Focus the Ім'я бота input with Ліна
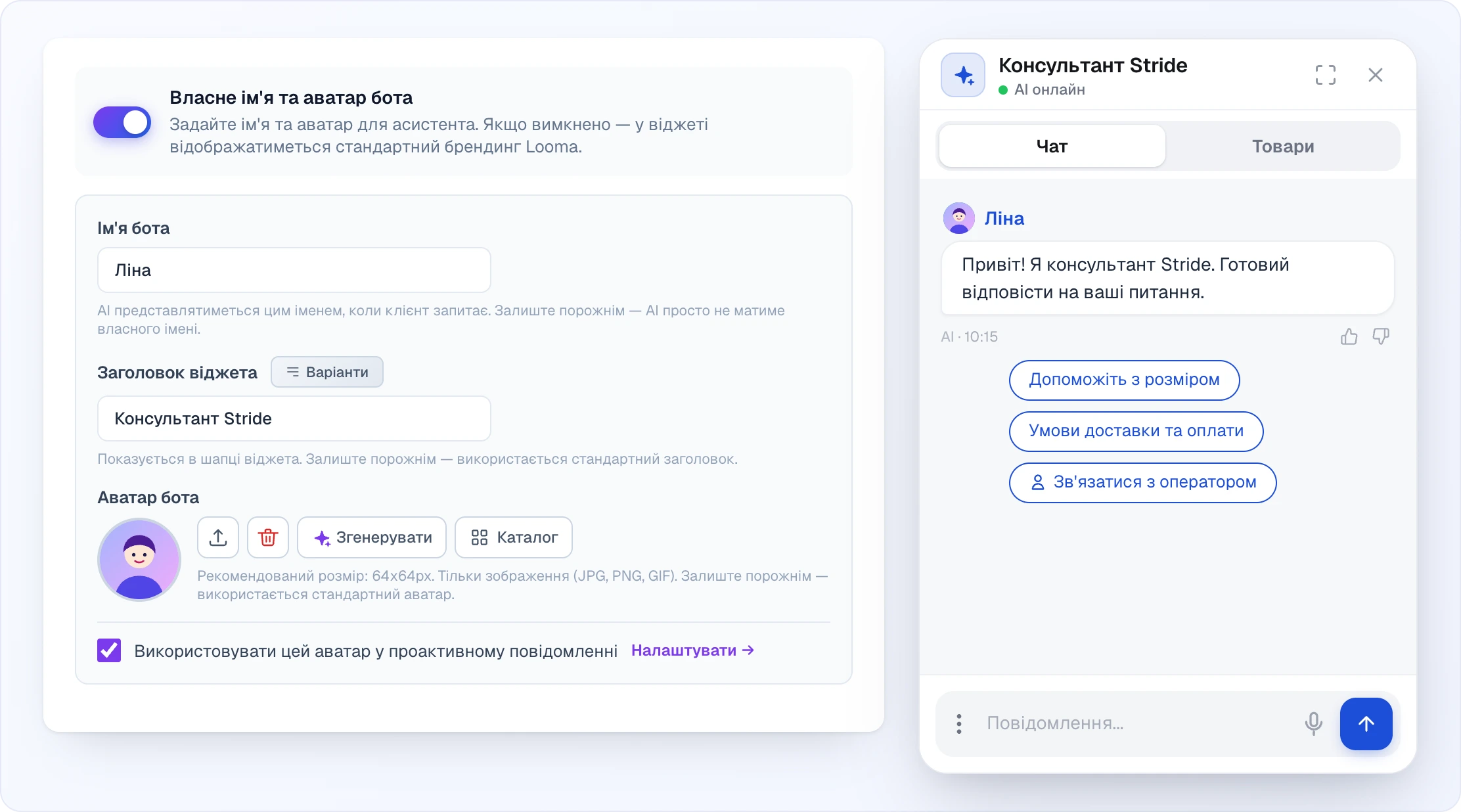1461x812 pixels. [294, 270]
